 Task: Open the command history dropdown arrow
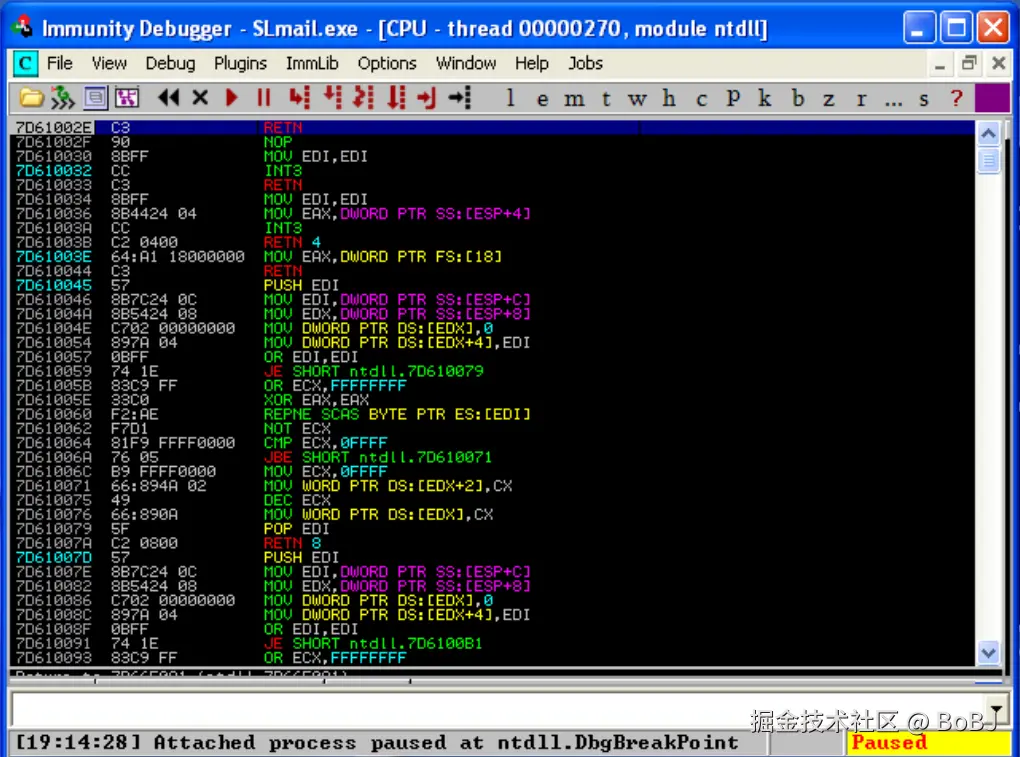(997, 708)
